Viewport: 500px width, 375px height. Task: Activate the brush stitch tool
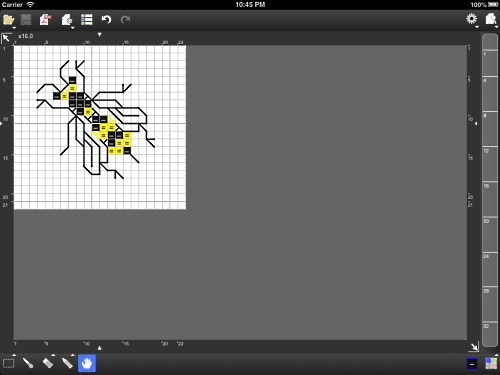(x=28, y=363)
